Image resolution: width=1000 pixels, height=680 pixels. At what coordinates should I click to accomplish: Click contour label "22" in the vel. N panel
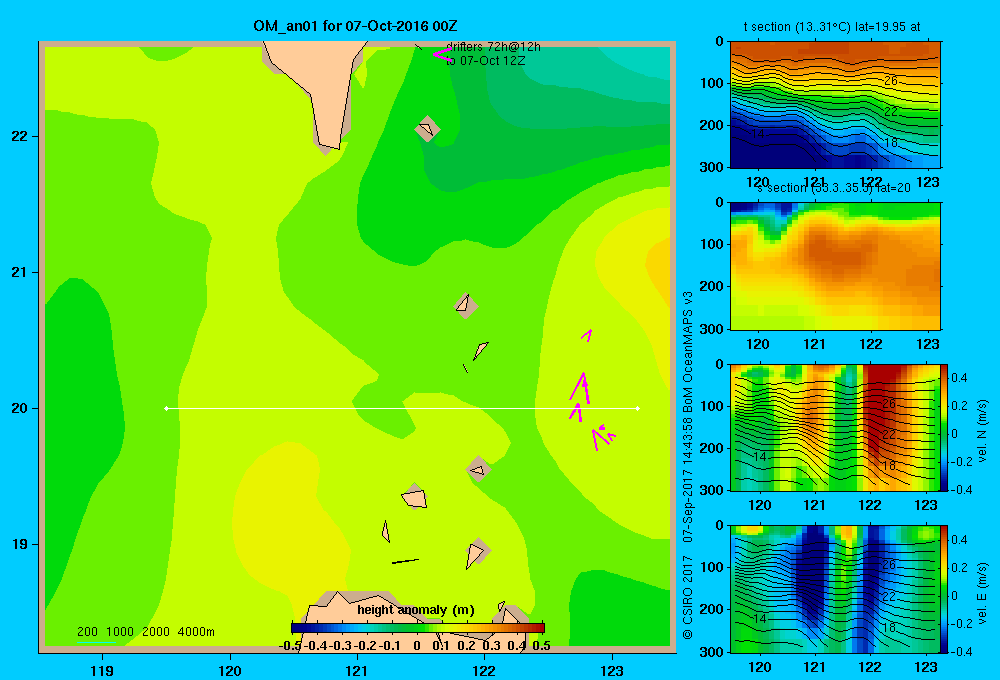click(x=889, y=434)
